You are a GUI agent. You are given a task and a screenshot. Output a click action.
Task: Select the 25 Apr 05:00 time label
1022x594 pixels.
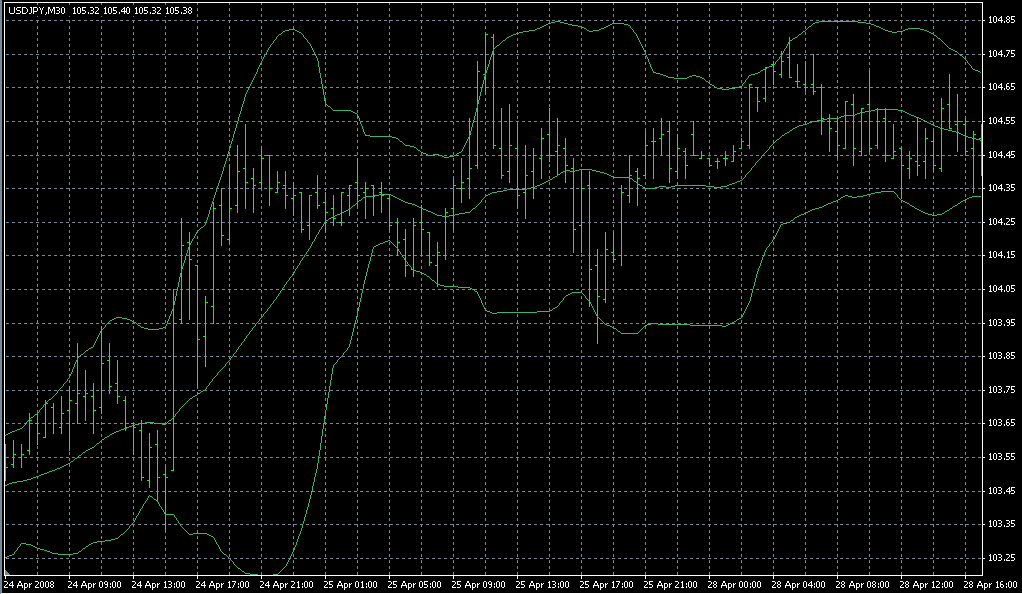[x=415, y=583]
